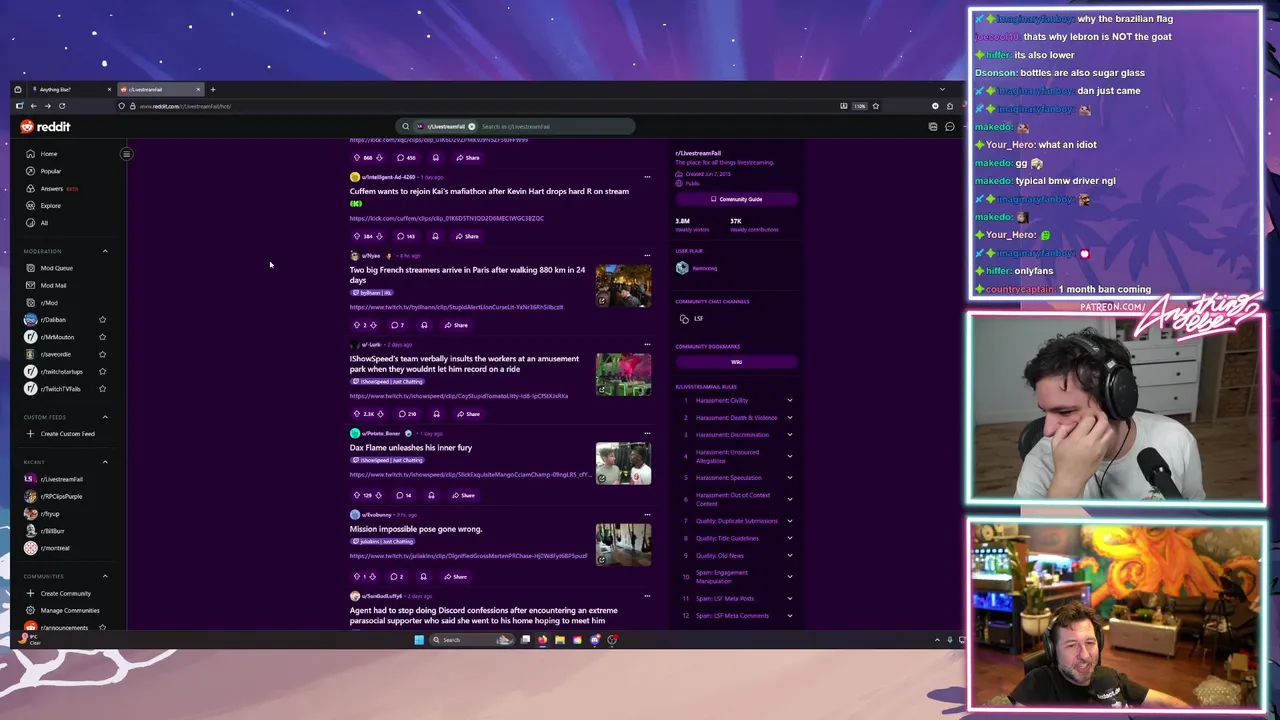This screenshot has height=720, width=1280.
Task: Open the icon left of chat in header
Action: pyautogui.click(x=933, y=127)
